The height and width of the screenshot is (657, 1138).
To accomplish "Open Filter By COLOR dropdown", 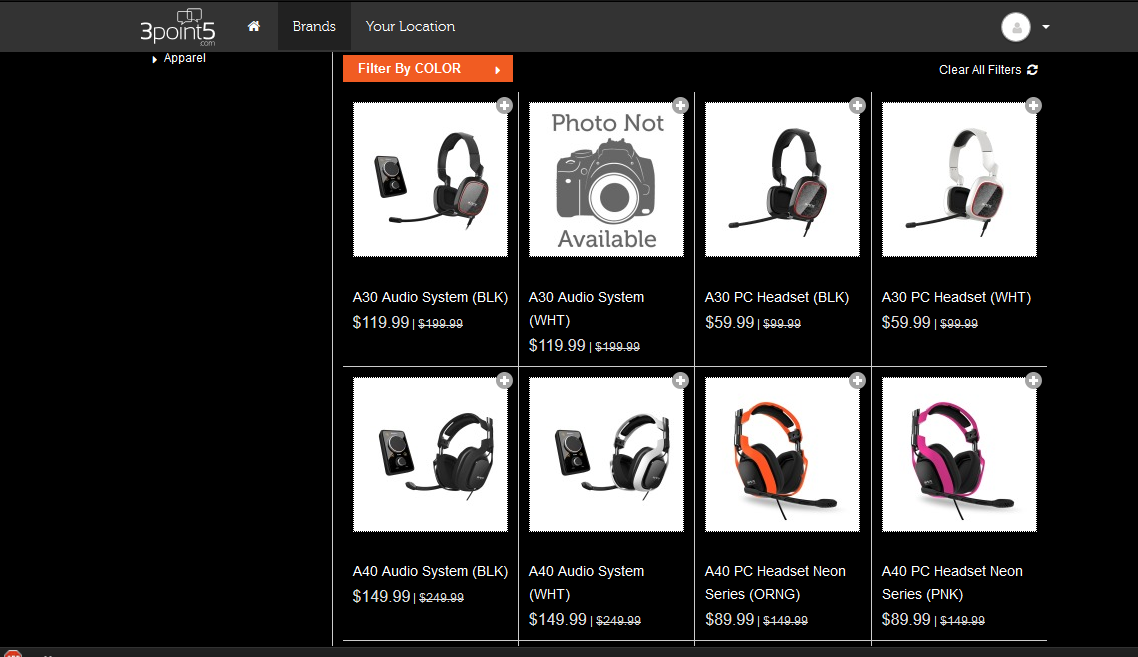I will click(x=427, y=68).
